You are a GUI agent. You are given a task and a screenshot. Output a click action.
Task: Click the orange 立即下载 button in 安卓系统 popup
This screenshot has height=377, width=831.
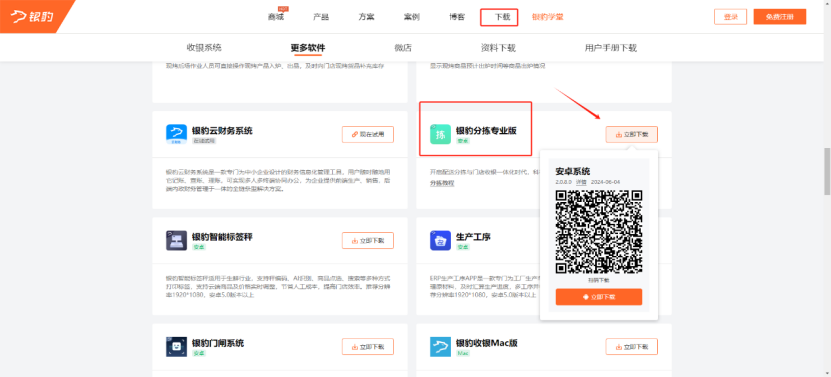point(599,297)
